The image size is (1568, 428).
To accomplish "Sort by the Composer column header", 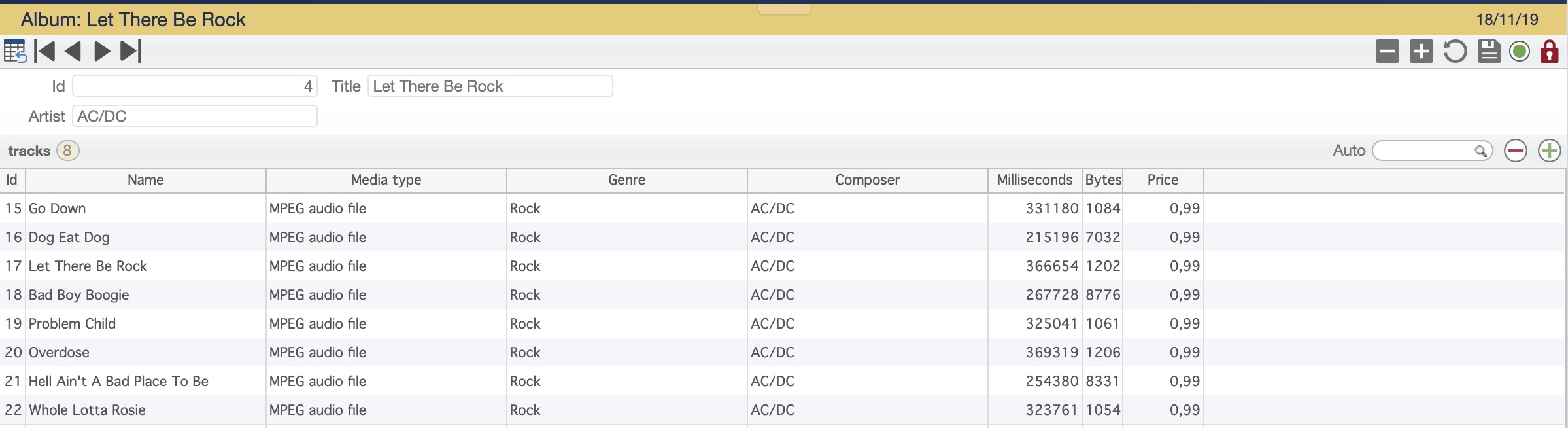I will coord(868,180).
